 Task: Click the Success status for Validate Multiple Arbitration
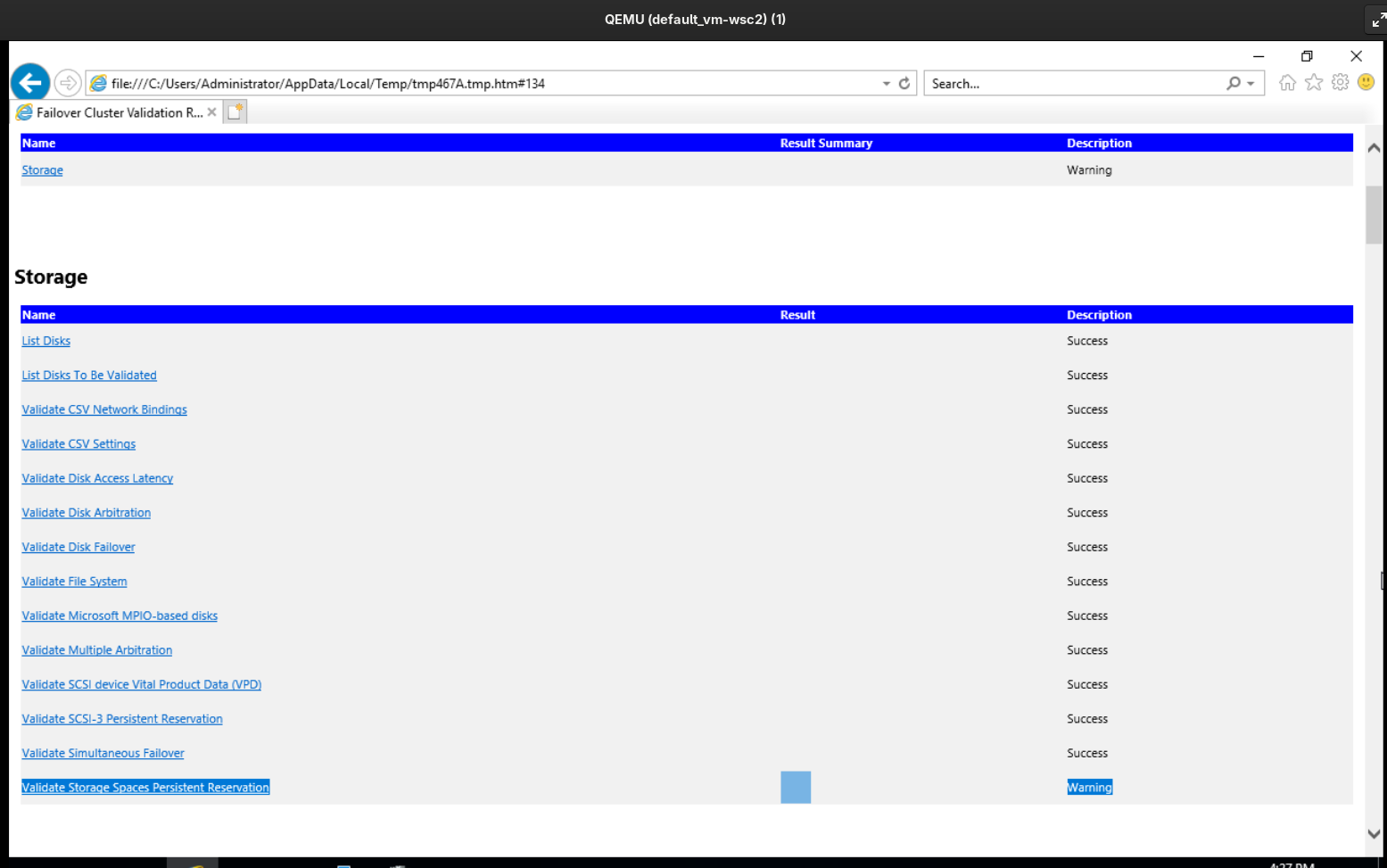(x=1087, y=650)
